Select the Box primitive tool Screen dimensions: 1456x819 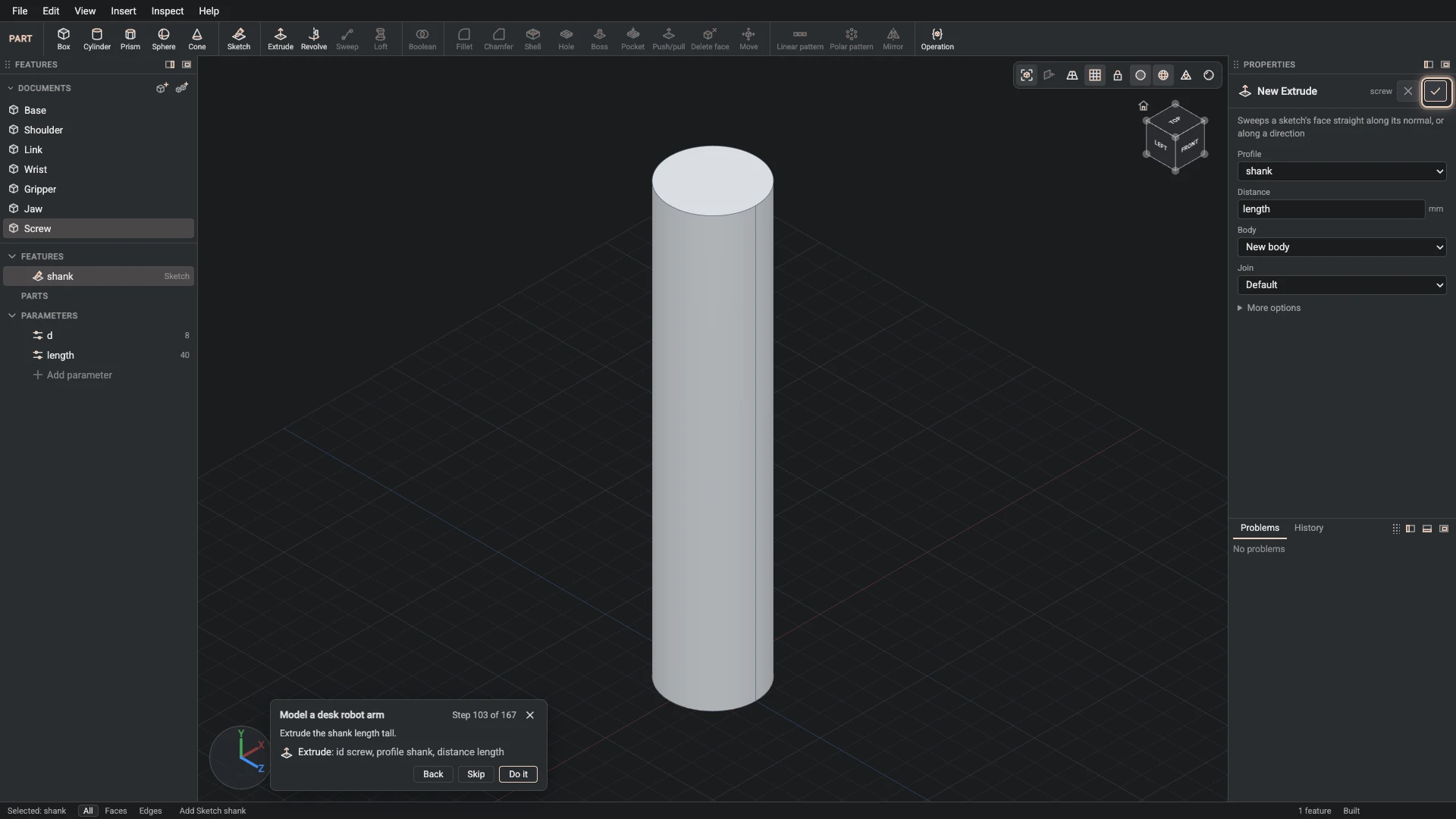pyautogui.click(x=64, y=39)
